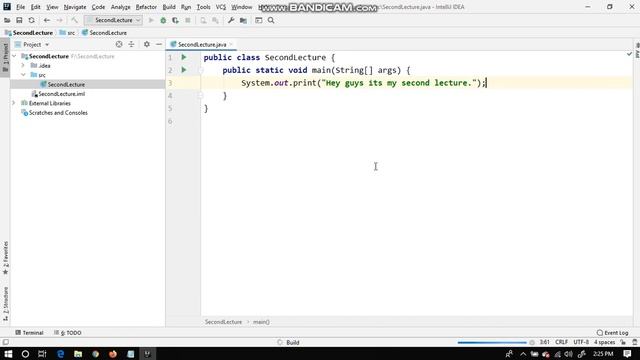Open Project Structure folder icon
Viewport: 640px width, 360px height.
[243, 20]
